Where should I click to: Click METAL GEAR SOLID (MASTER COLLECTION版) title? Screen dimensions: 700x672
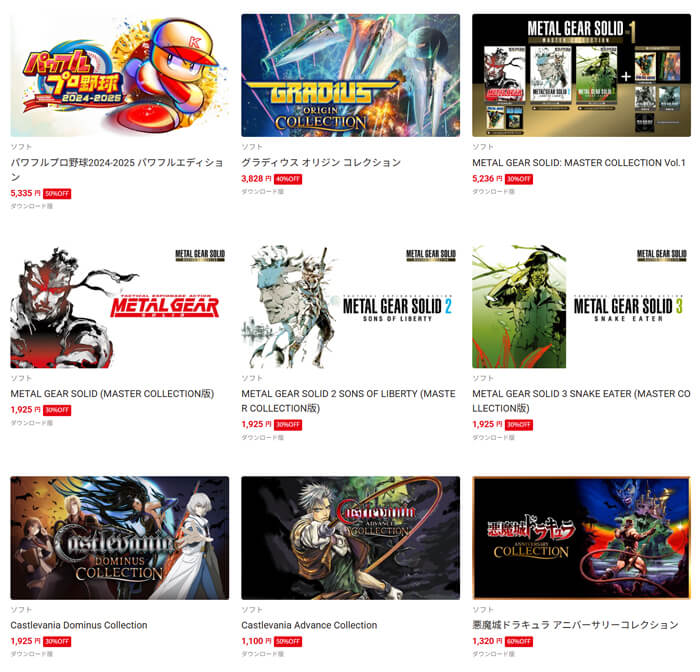(x=112, y=394)
